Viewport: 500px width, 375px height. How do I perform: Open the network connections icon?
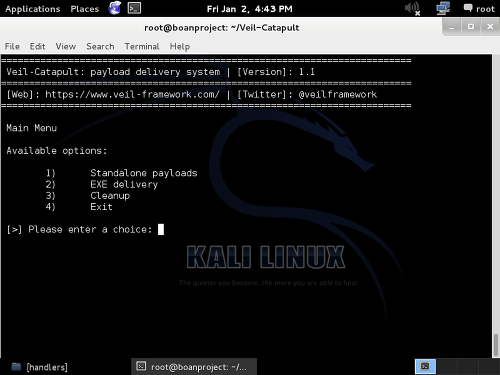click(443, 9)
